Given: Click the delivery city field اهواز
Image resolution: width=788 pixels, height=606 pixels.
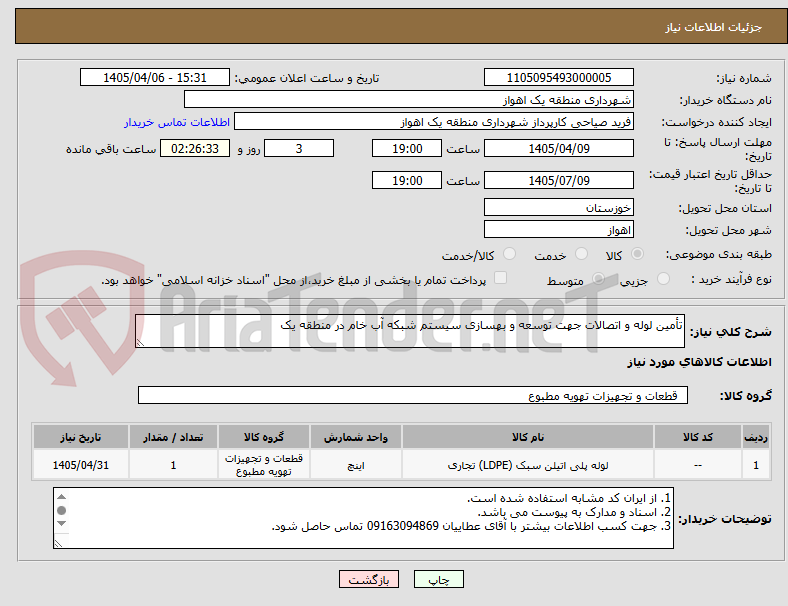Looking at the screenshot, I should coord(558,230).
